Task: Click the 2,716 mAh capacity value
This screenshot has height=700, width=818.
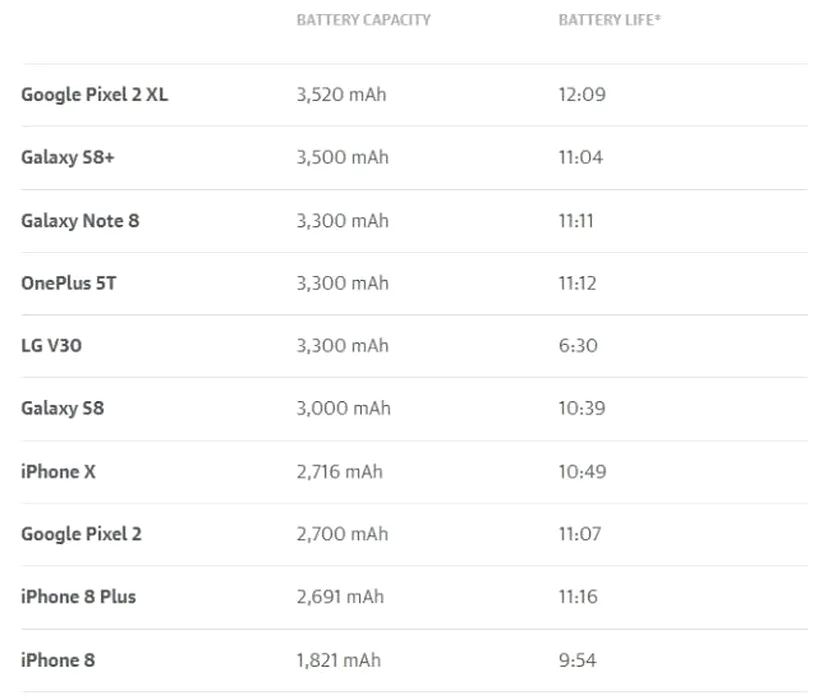Action: pos(339,471)
